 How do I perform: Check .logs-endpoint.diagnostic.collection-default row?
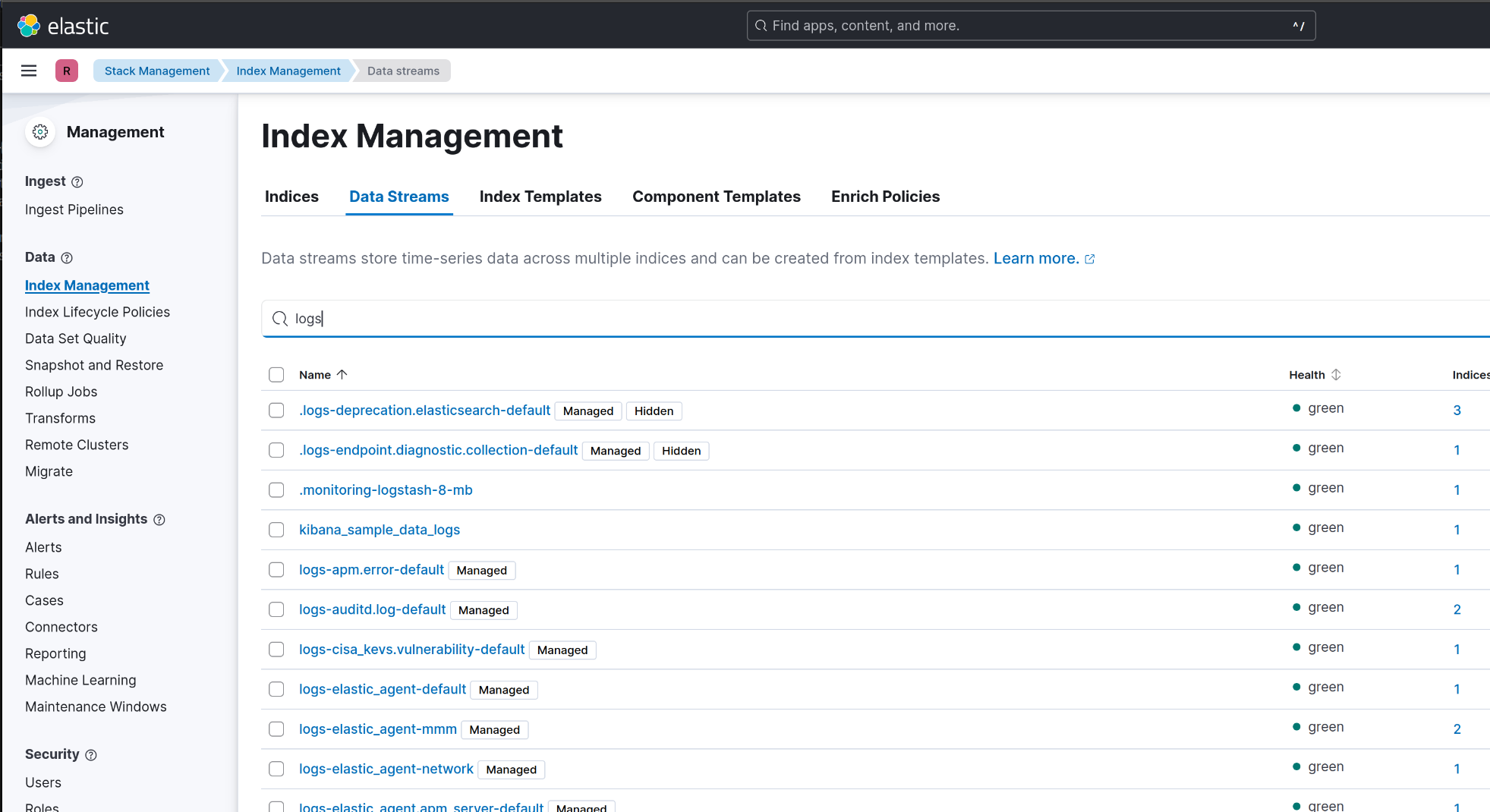click(276, 450)
